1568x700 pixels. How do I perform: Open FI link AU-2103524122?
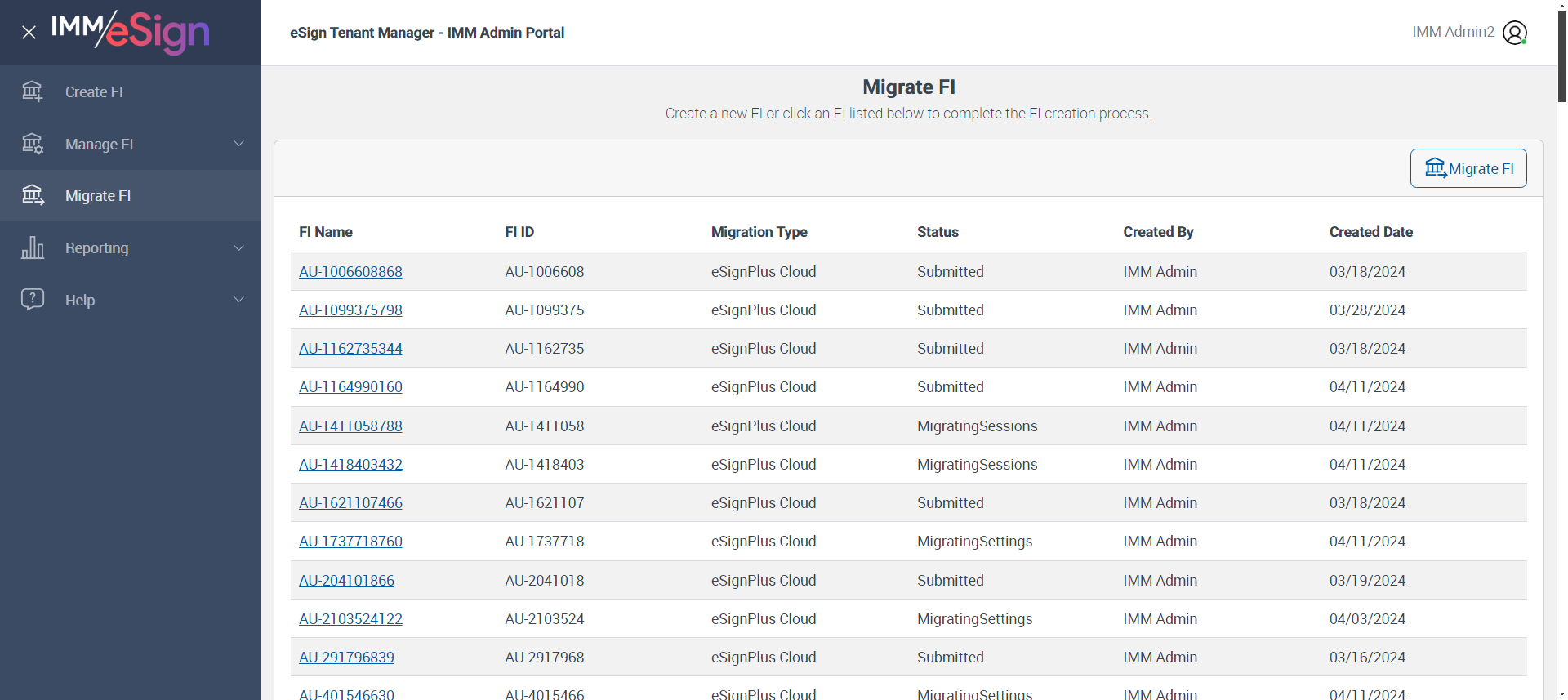pos(350,619)
